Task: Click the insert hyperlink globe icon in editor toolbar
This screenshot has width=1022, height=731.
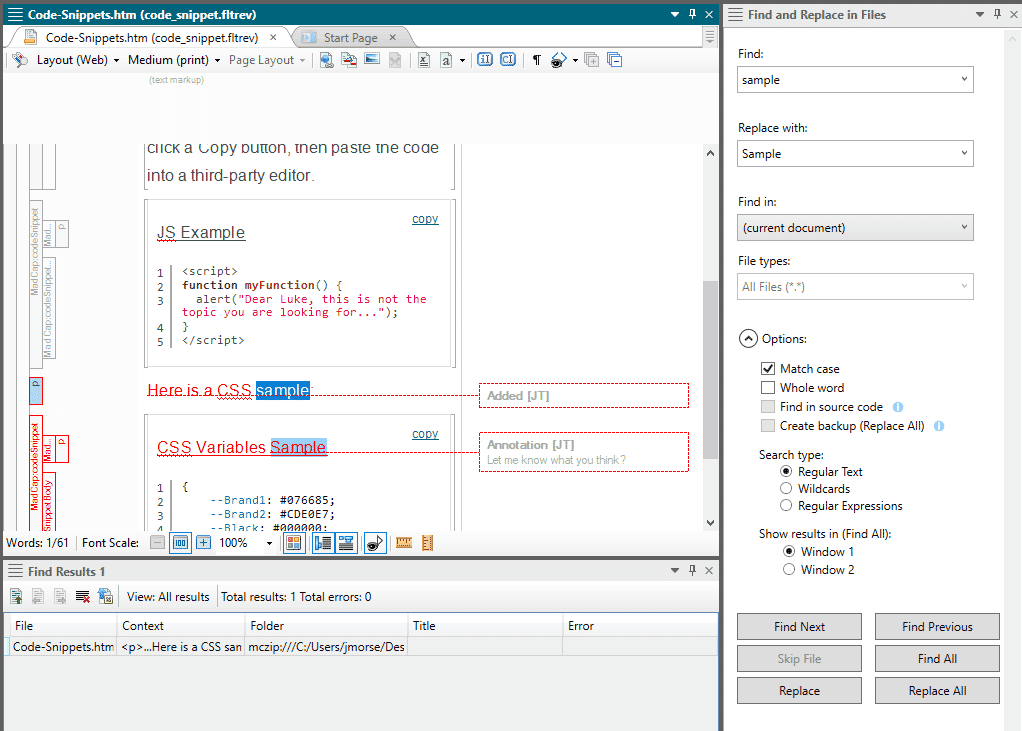Action: (x=327, y=60)
